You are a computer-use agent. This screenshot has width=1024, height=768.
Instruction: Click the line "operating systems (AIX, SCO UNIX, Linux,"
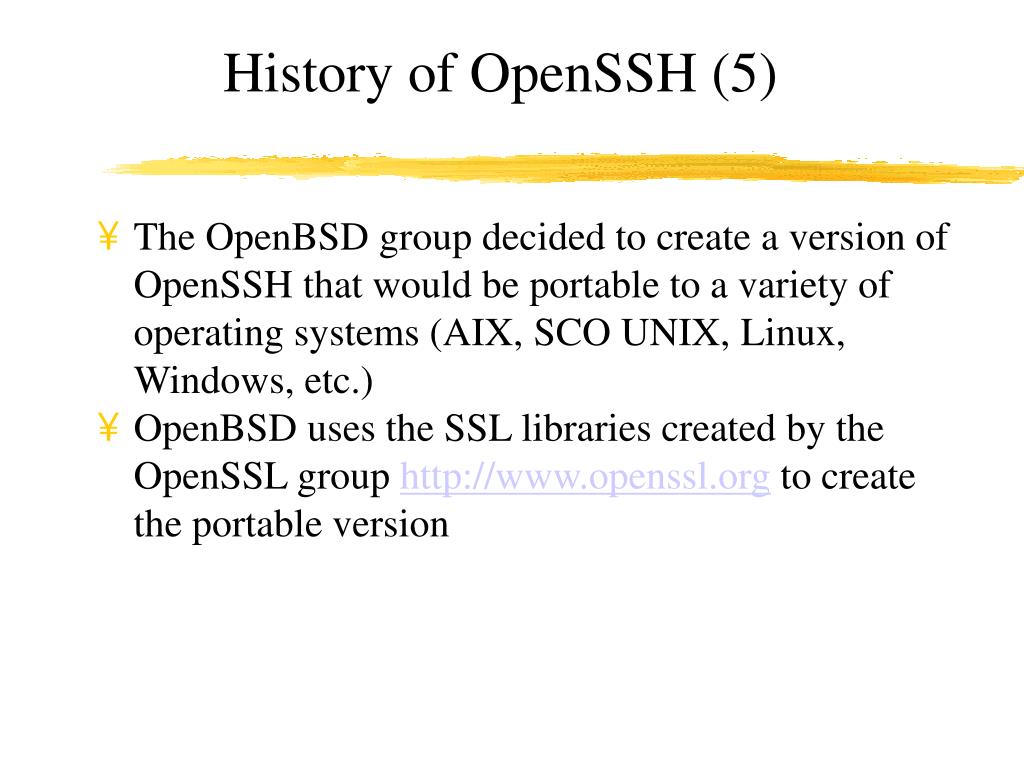coord(490,334)
